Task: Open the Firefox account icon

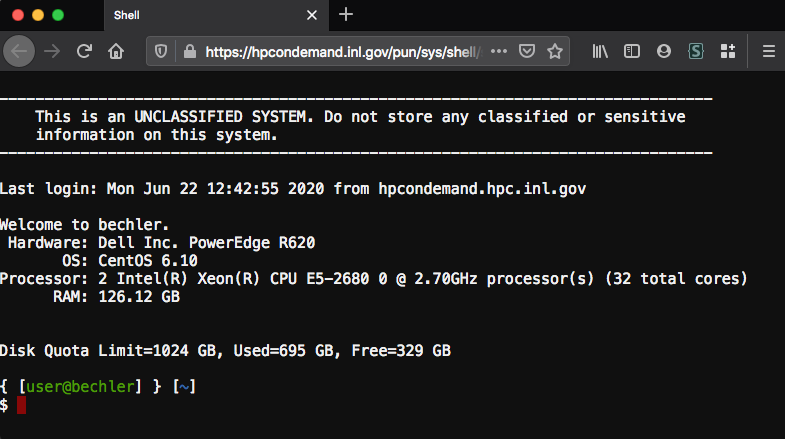Action: (x=664, y=51)
